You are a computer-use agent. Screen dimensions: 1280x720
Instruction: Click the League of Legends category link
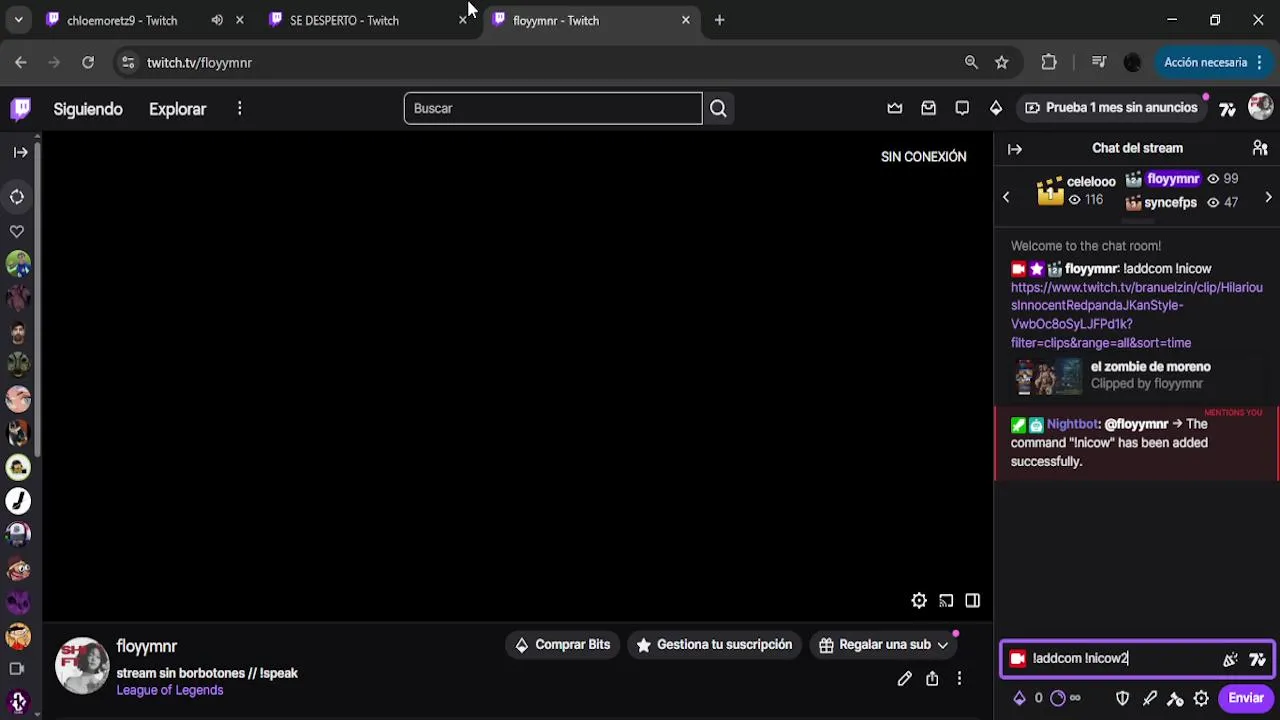[x=170, y=690]
